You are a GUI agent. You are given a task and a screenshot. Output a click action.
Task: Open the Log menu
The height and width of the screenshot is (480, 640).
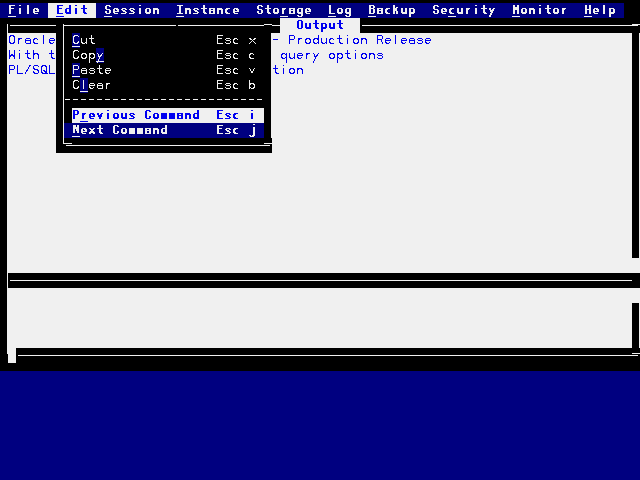click(340, 10)
